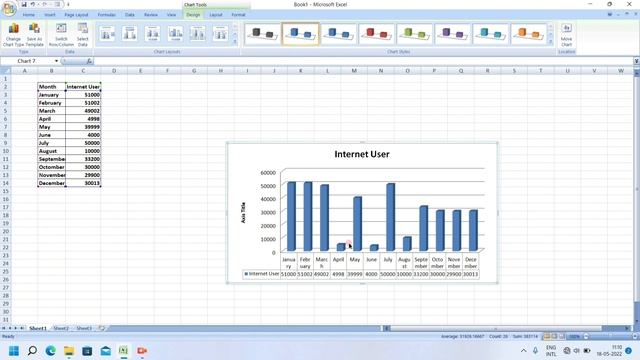Screen dimensions: 640x360
Task: Click Save As Template
Action: coord(35,35)
